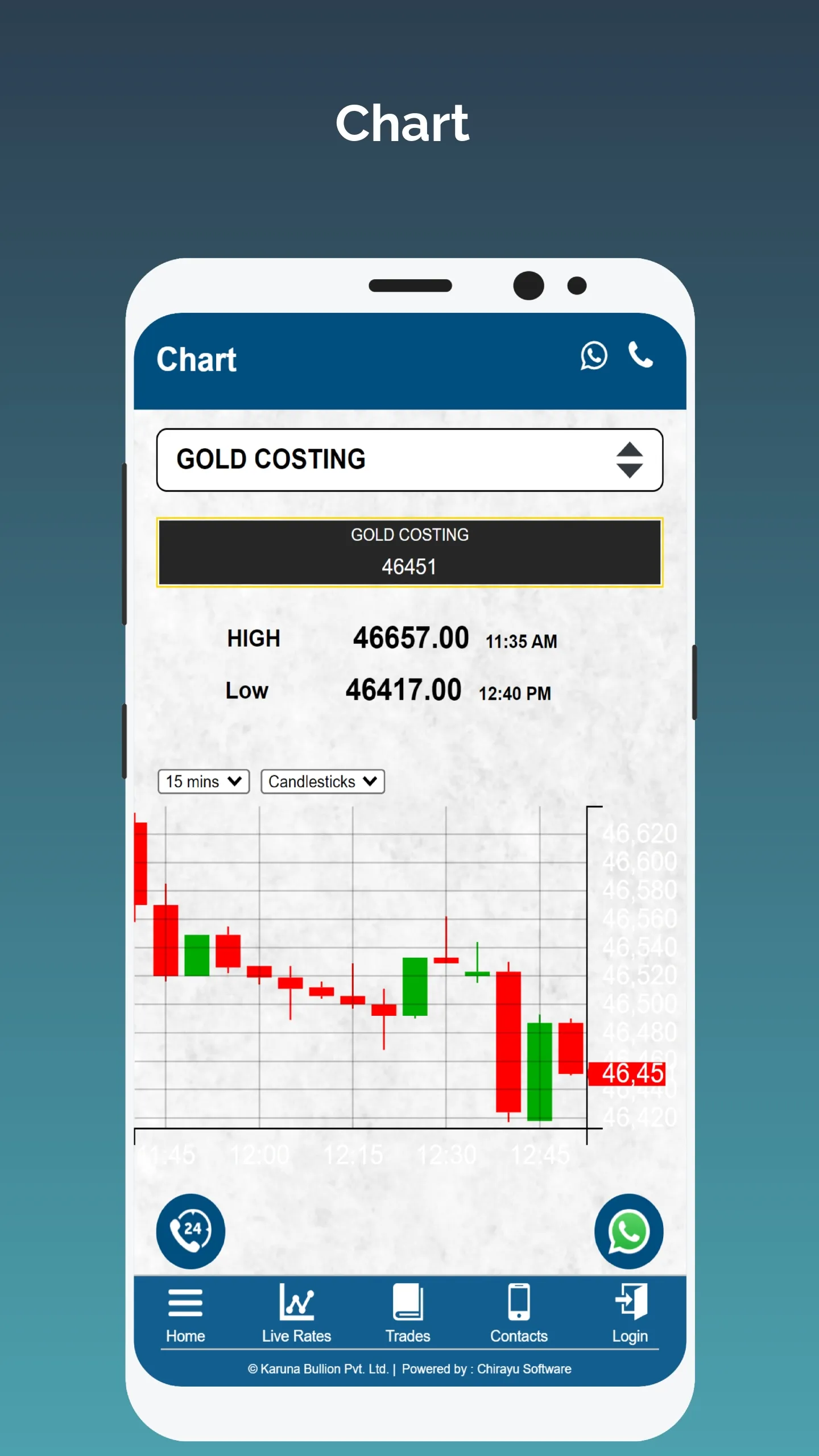The height and width of the screenshot is (1456, 819).
Task: Click the red 46,45 current price marker
Action: pyautogui.click(x=627, y=1073)
